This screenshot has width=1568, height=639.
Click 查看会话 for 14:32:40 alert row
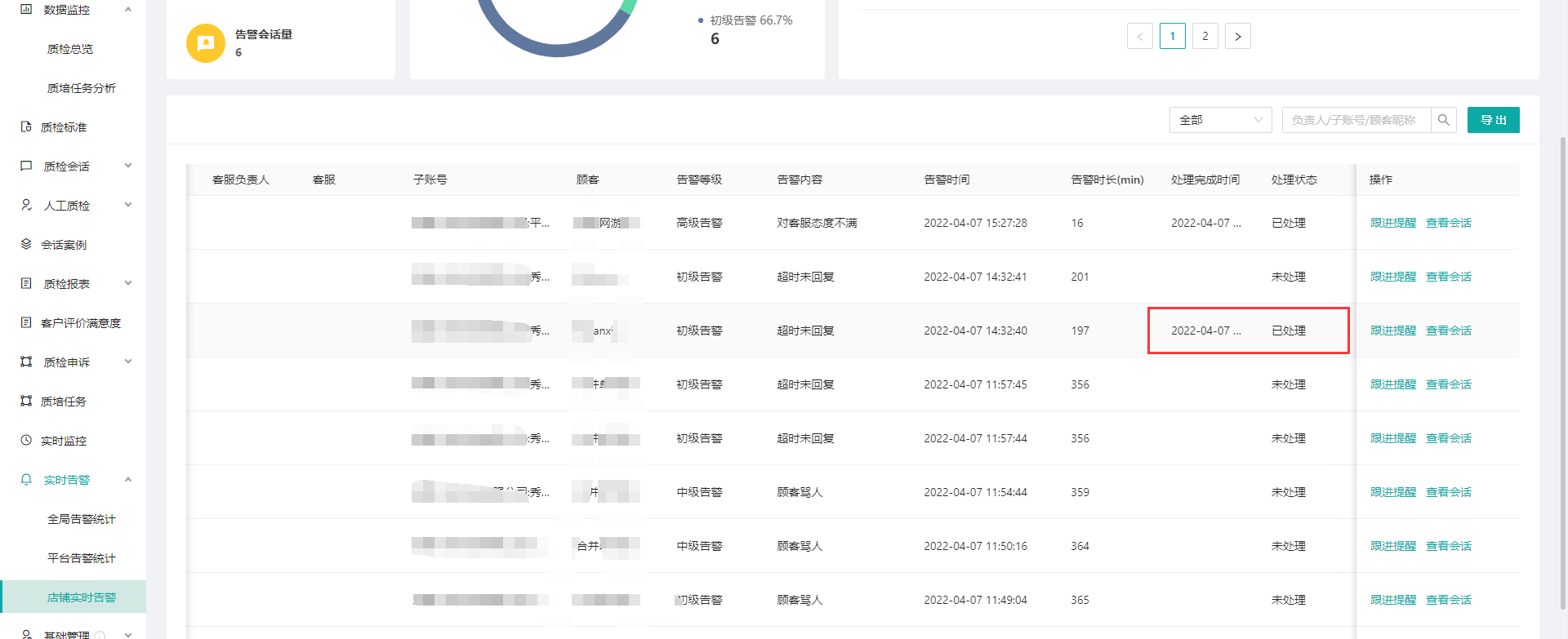point(1449,331)
